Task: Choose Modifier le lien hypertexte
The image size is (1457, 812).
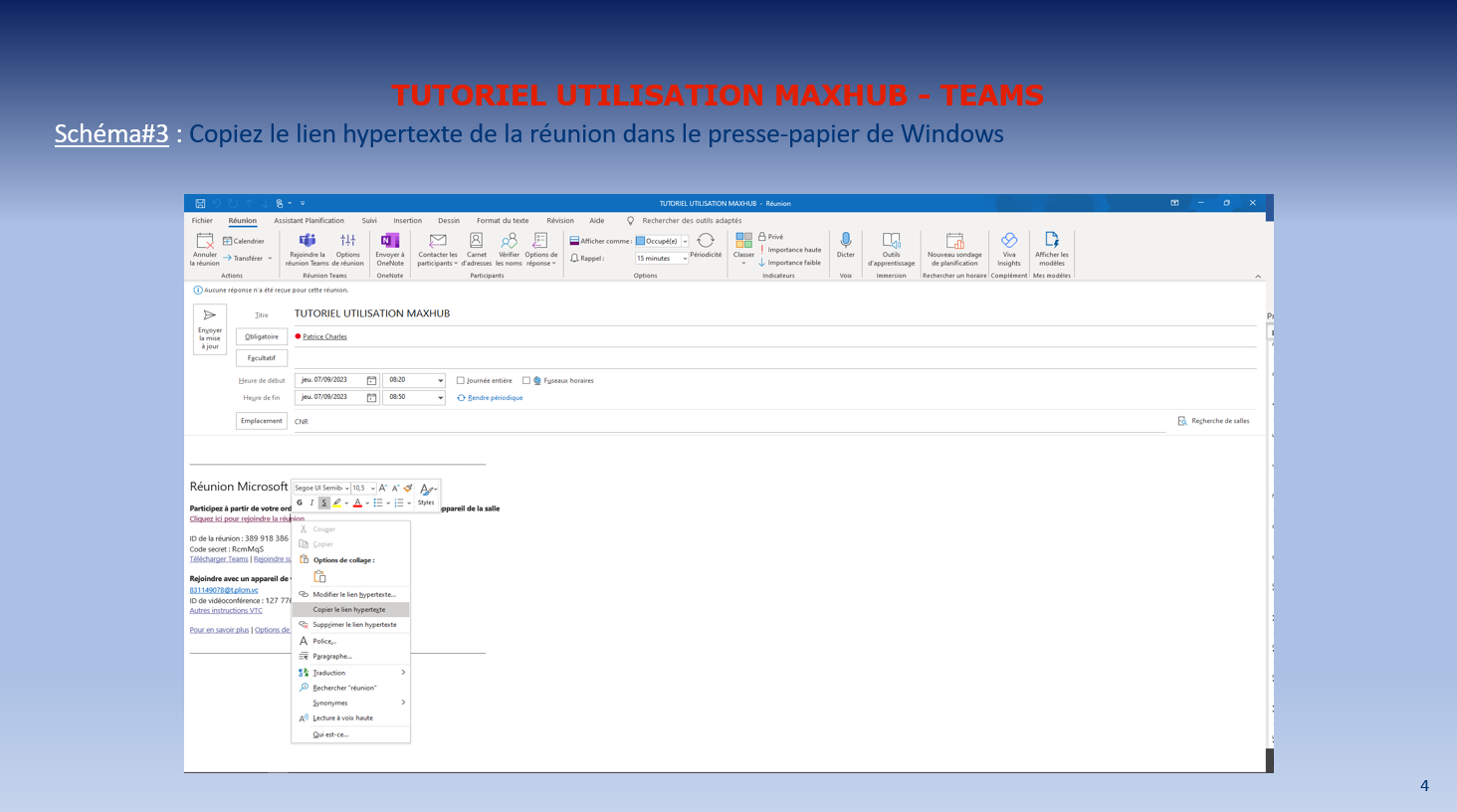Action: point(350,594)
